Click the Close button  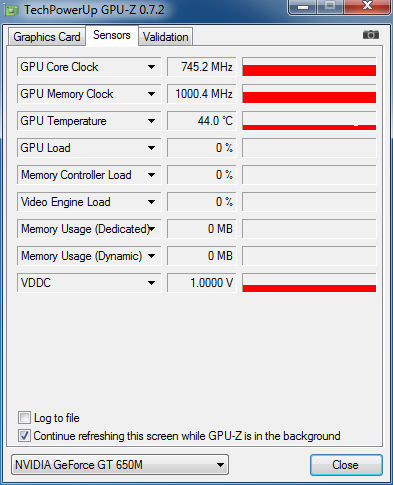(346, 465)
